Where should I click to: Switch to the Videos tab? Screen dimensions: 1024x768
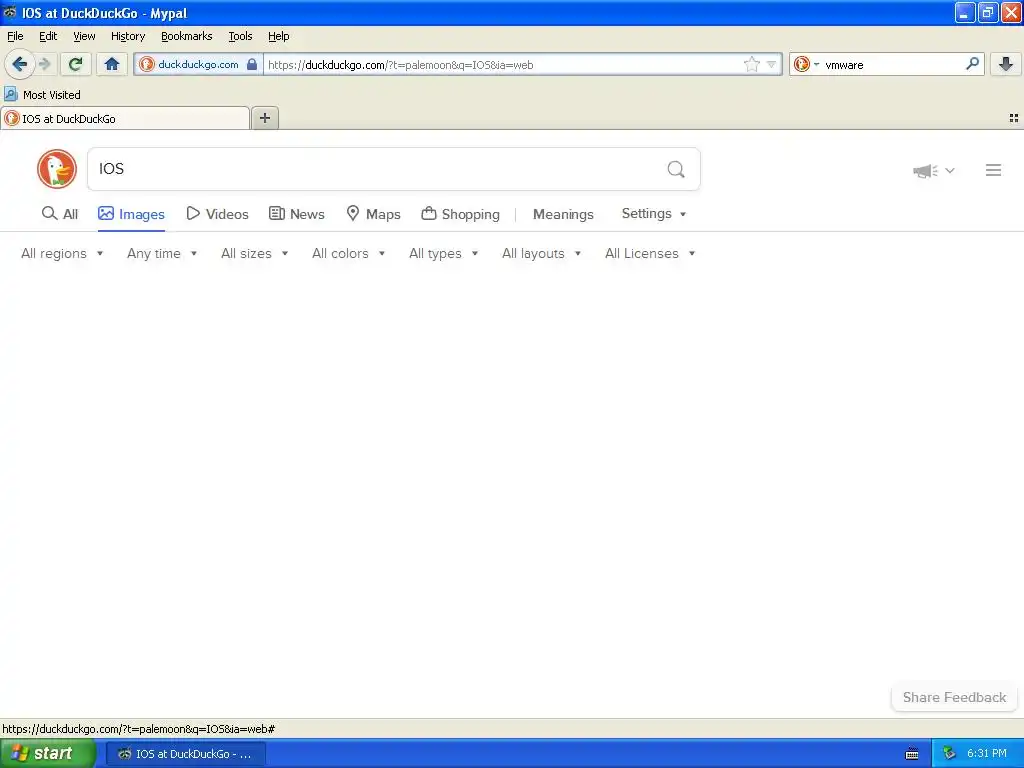(x=217, y=214)
